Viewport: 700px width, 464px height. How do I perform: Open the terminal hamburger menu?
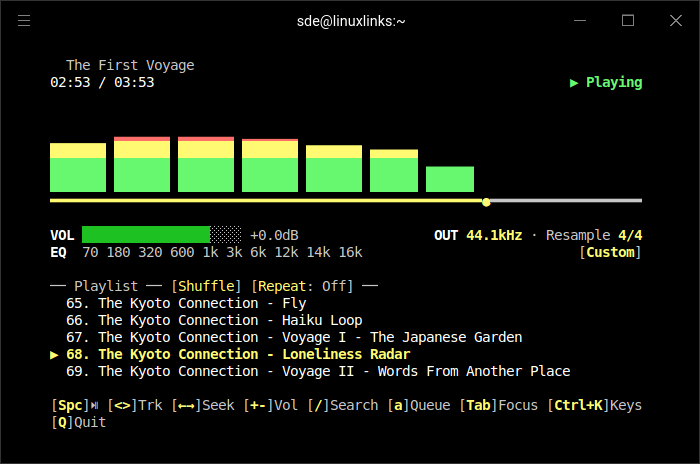pos(24,20)
